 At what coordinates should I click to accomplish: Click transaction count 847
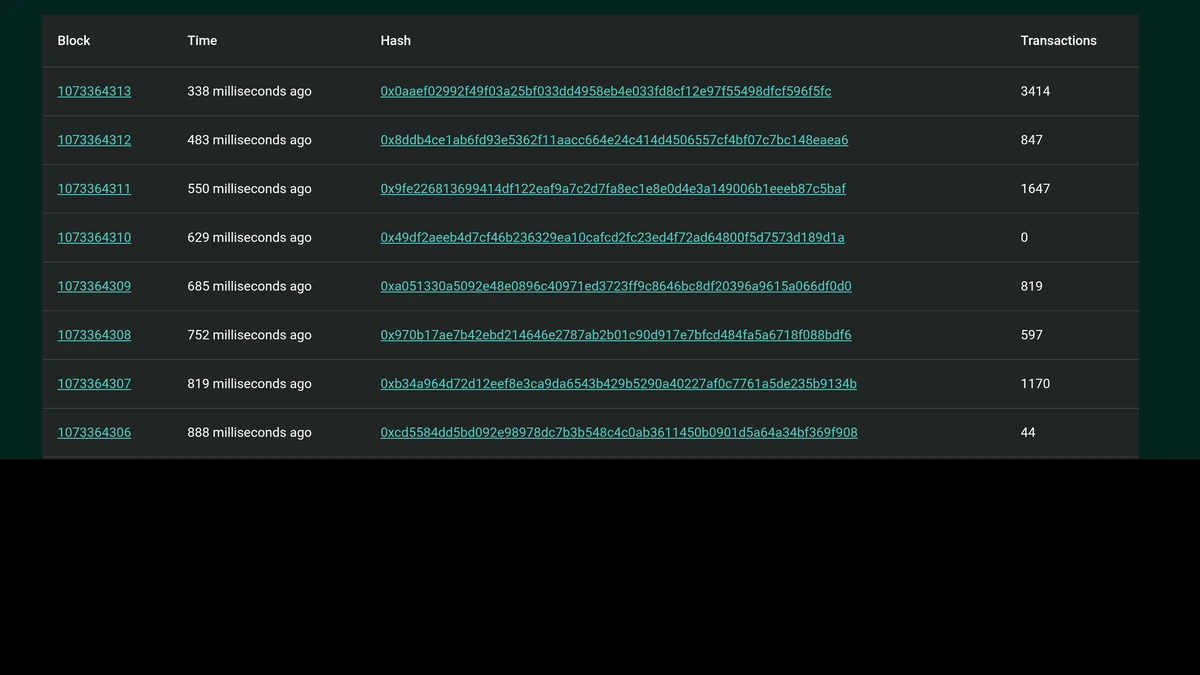point(1031,140)
